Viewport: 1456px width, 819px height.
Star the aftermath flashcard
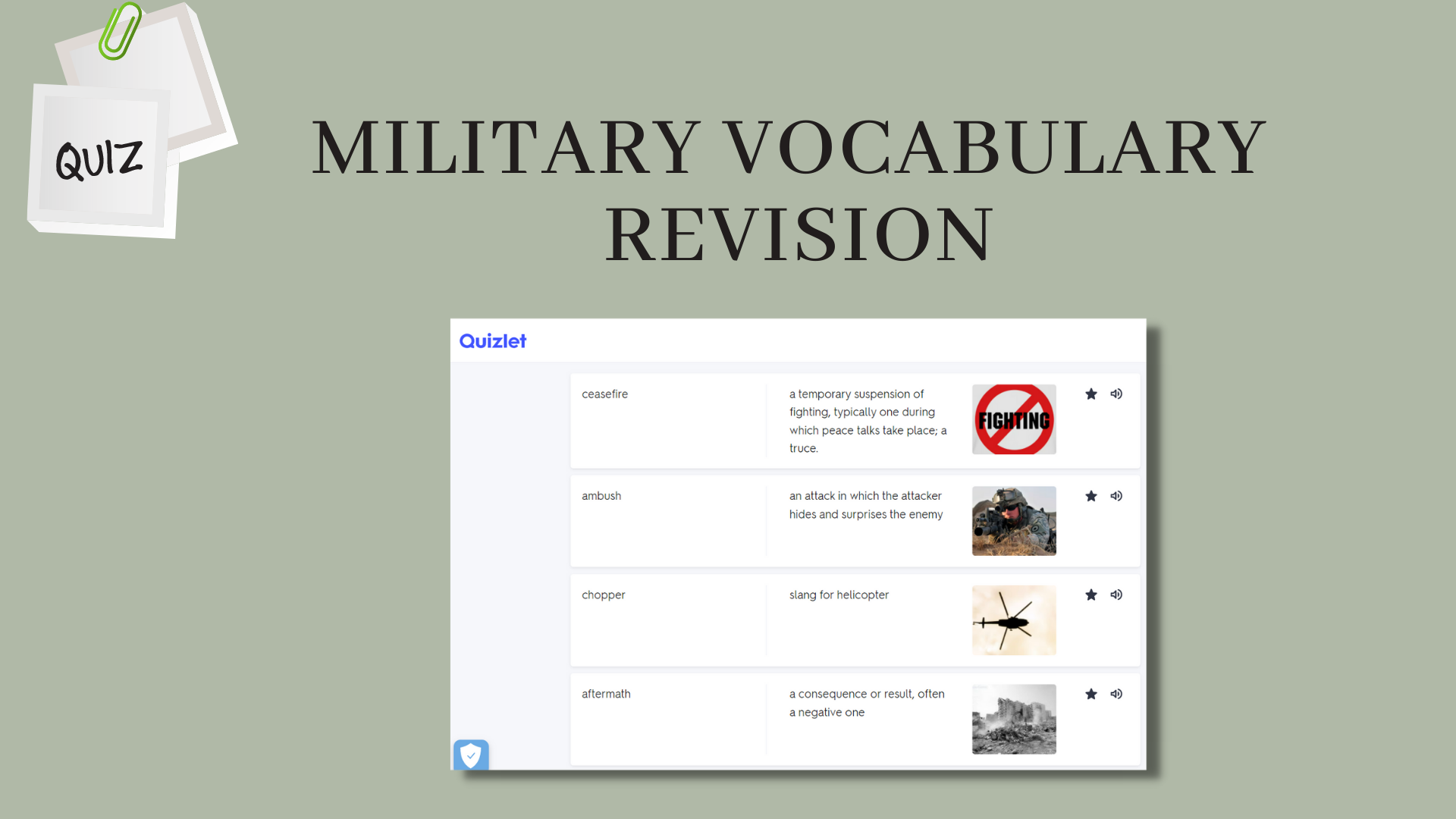pos(1090,694)
